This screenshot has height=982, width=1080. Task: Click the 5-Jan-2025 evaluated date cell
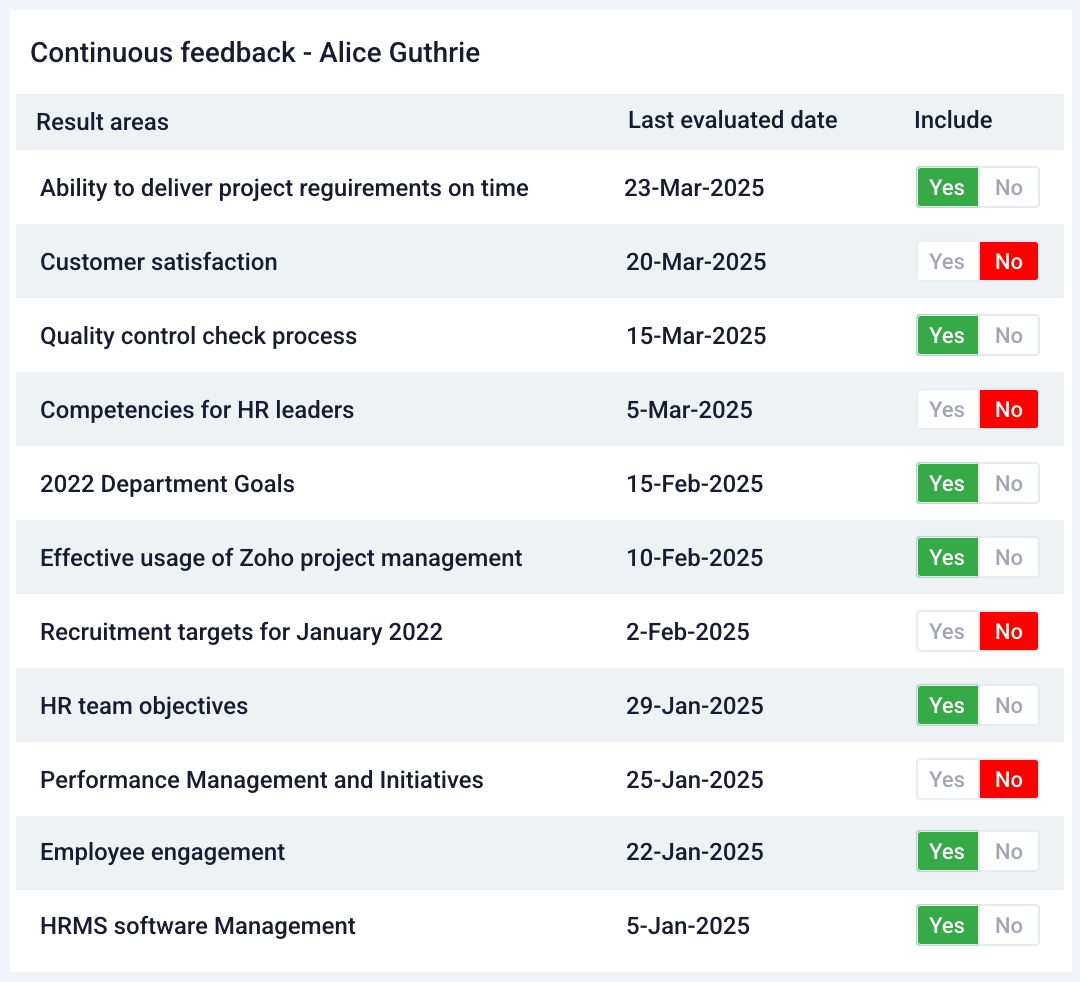point(688,926)
